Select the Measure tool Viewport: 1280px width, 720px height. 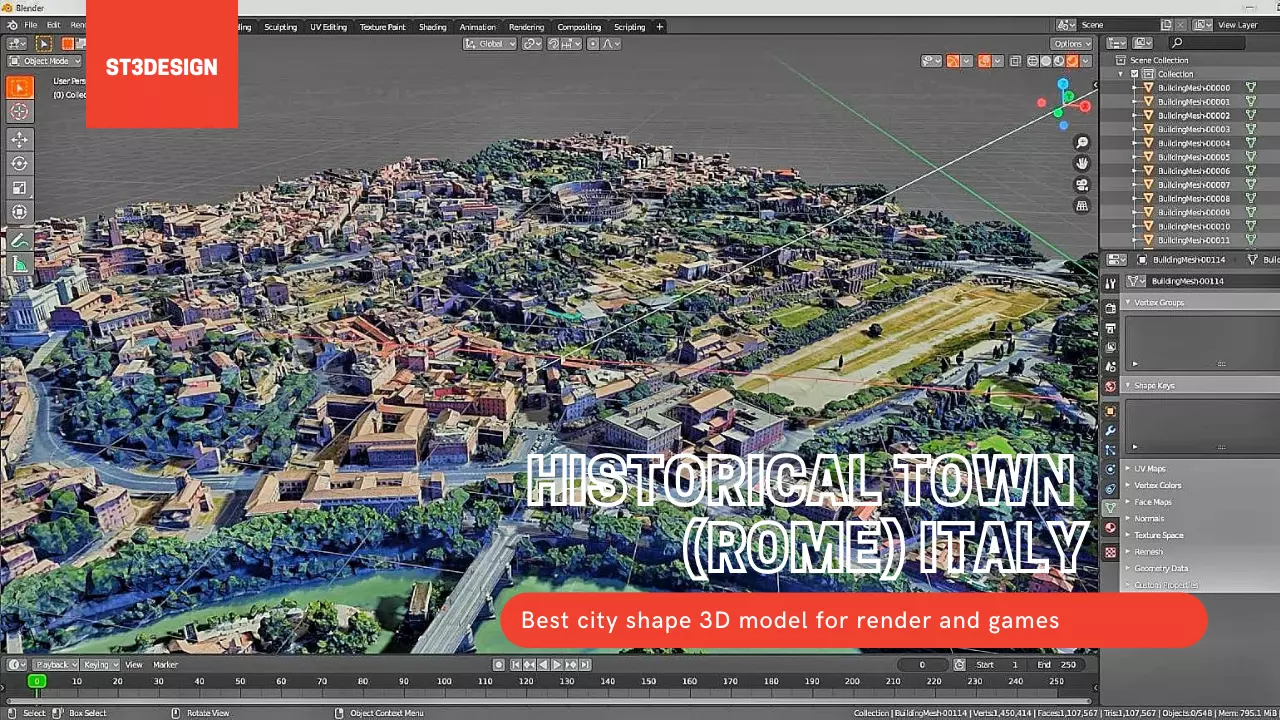19,264
